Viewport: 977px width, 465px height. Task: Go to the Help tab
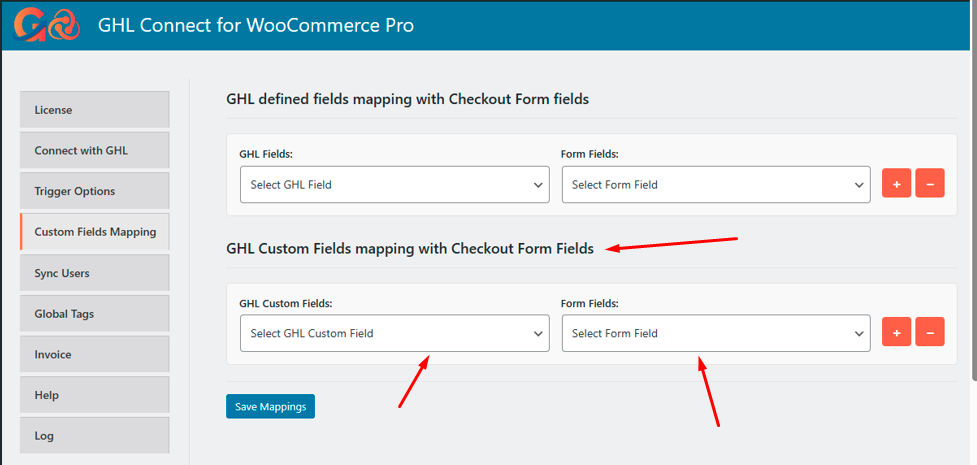[94, 395]
